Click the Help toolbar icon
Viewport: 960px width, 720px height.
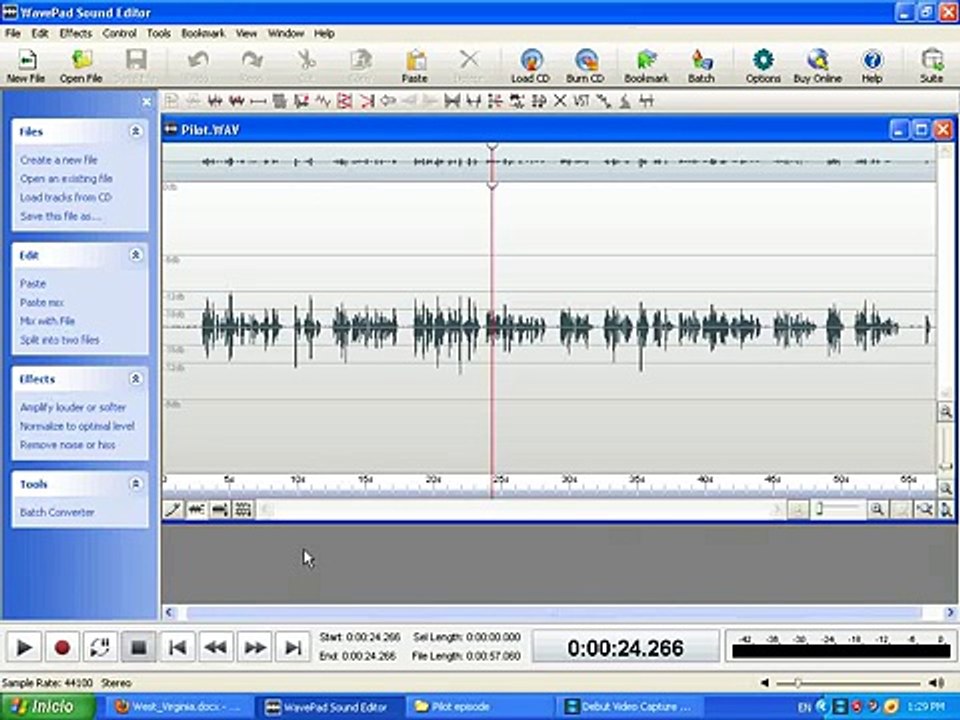[x=872, y=66]
